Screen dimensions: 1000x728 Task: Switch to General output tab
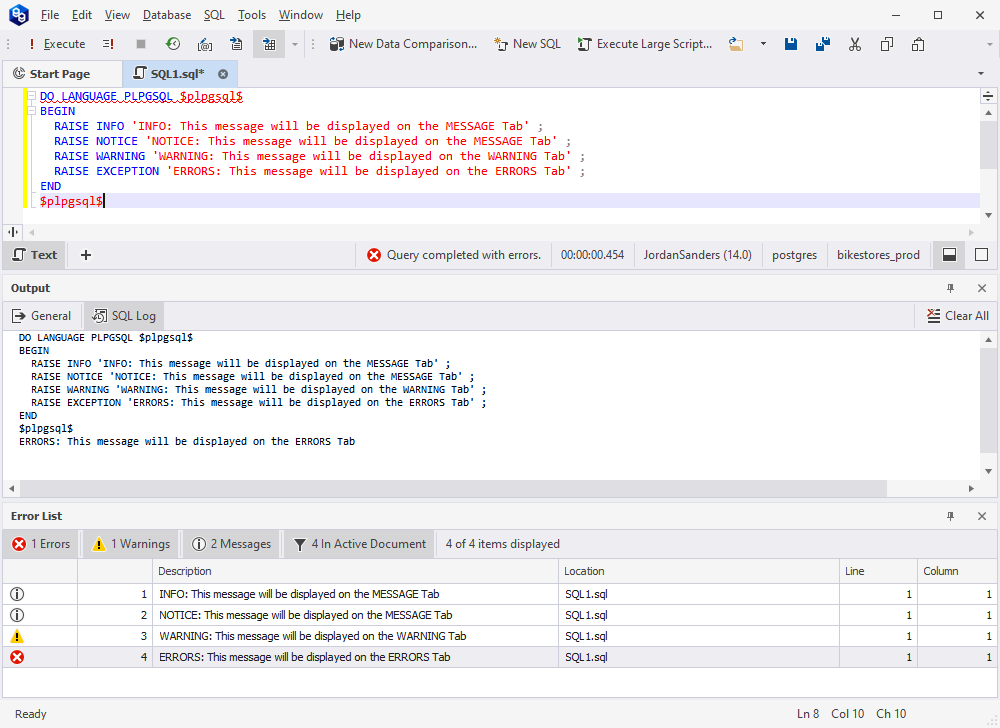coord(41,316)
